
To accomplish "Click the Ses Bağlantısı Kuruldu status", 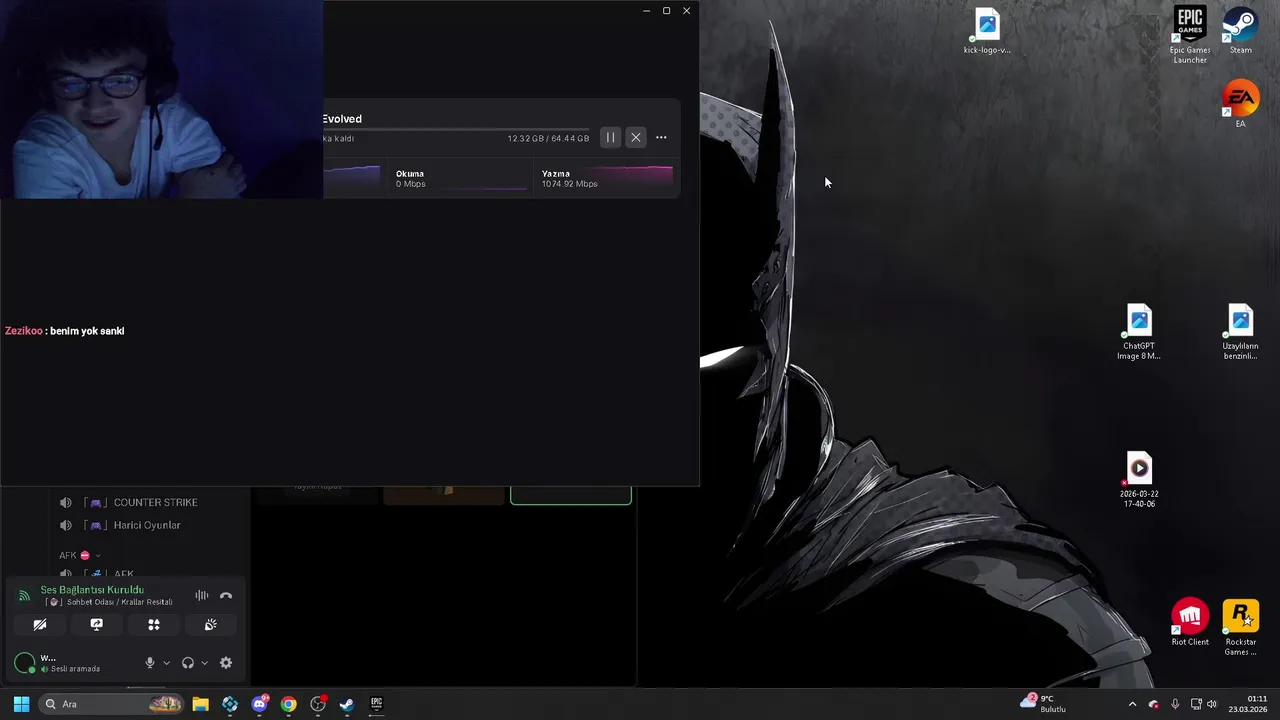I will point(92,590).
